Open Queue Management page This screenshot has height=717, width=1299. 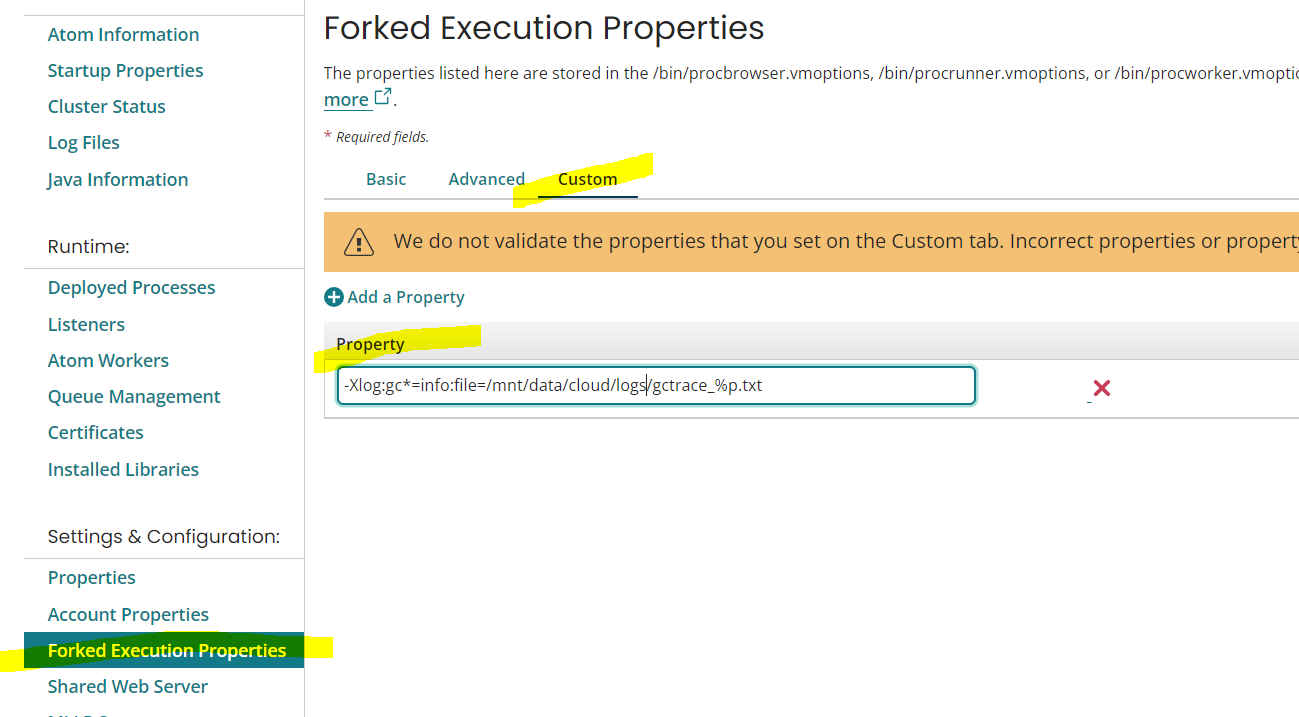[134, 396]
